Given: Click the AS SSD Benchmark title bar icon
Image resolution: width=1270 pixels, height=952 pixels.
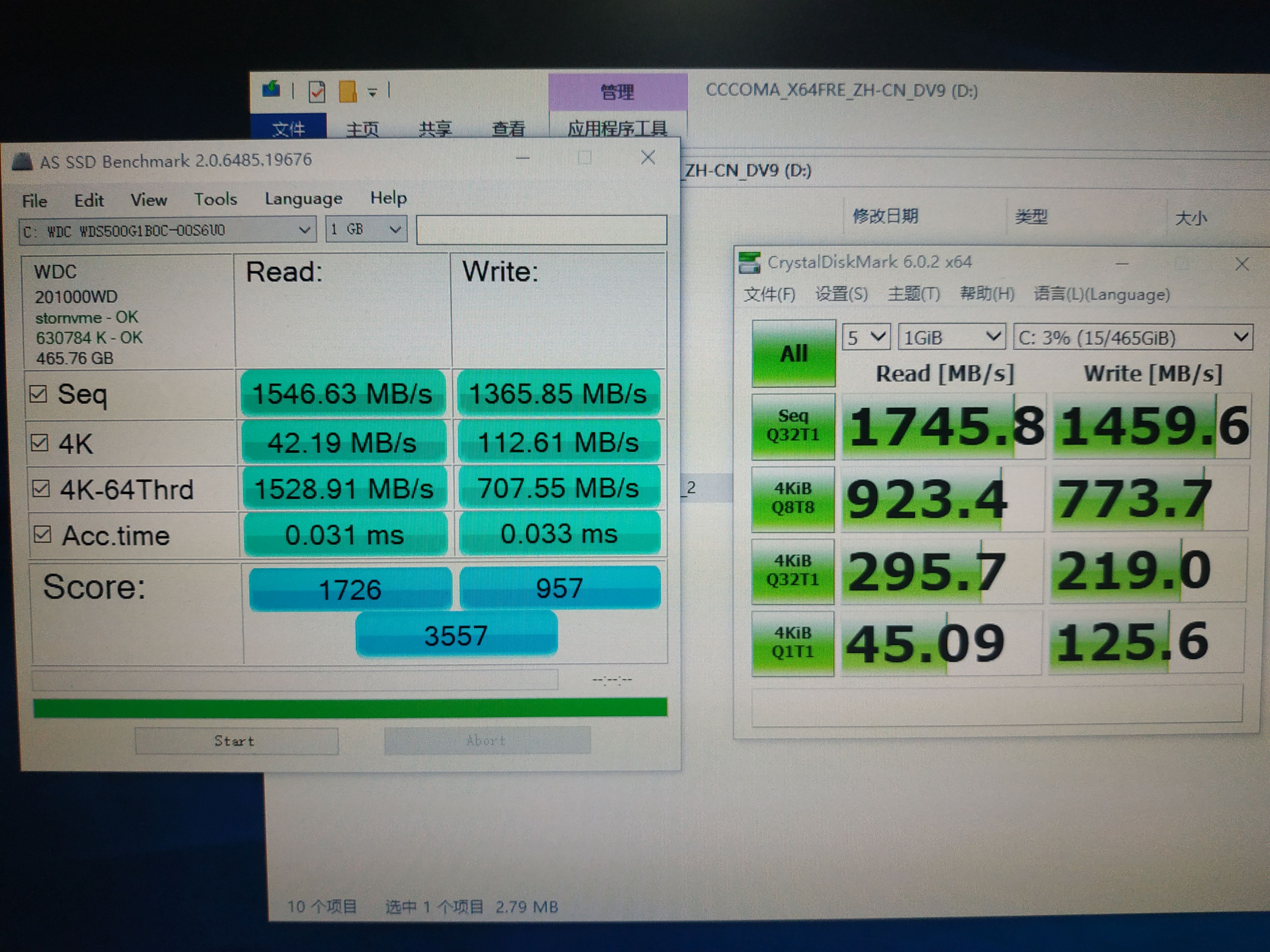Looking at the screenshot, I should tap(22, 162).
